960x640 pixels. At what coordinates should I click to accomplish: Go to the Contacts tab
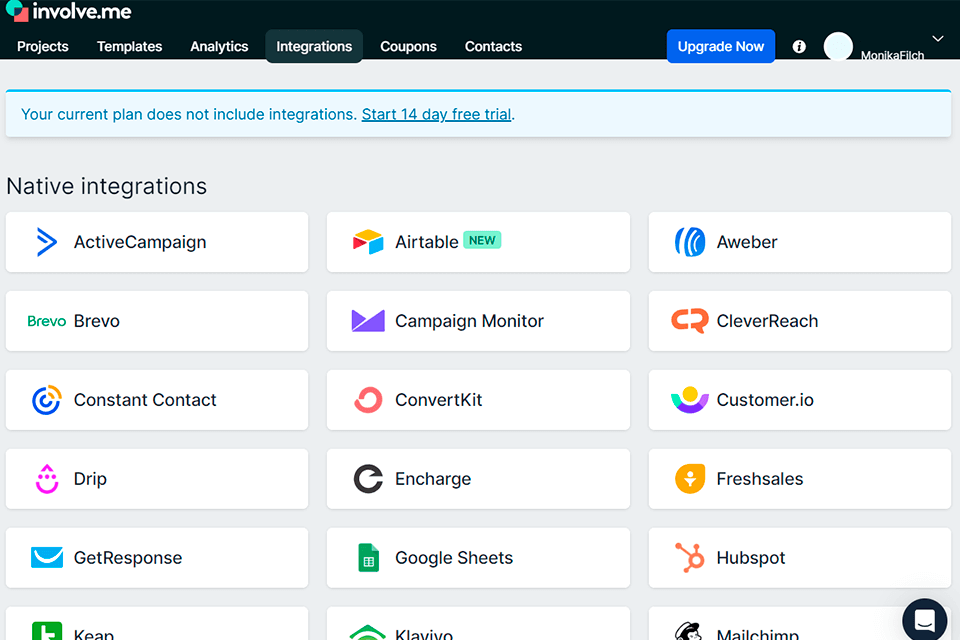(493, 47)
